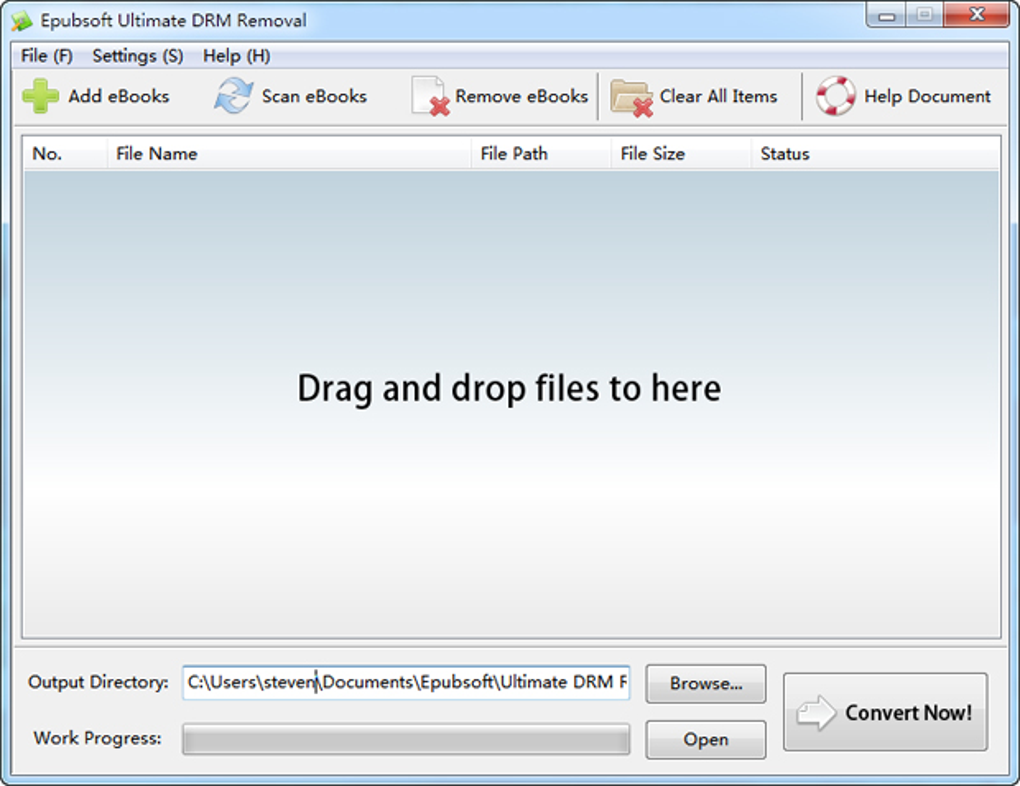The image size is (1020, 786).
Task: Click the Remove eBooks page icon
Action: (431, 97)
